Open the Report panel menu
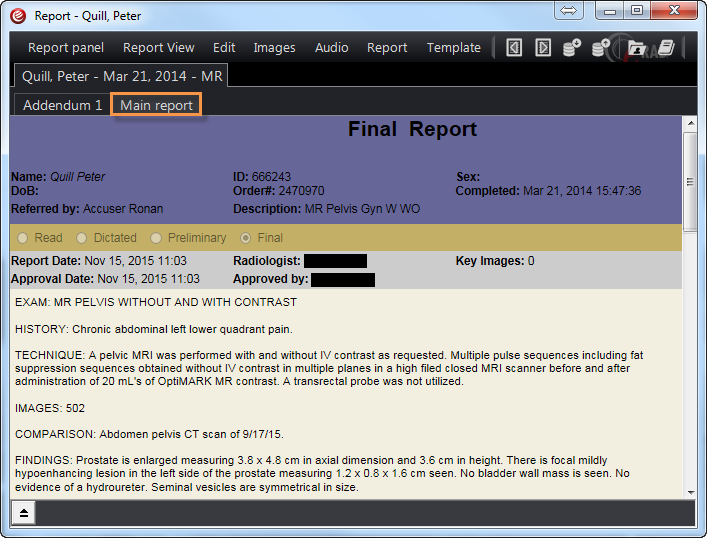This screenshot has width=707, height=538. pyautogui.click(x=65, y=47)
